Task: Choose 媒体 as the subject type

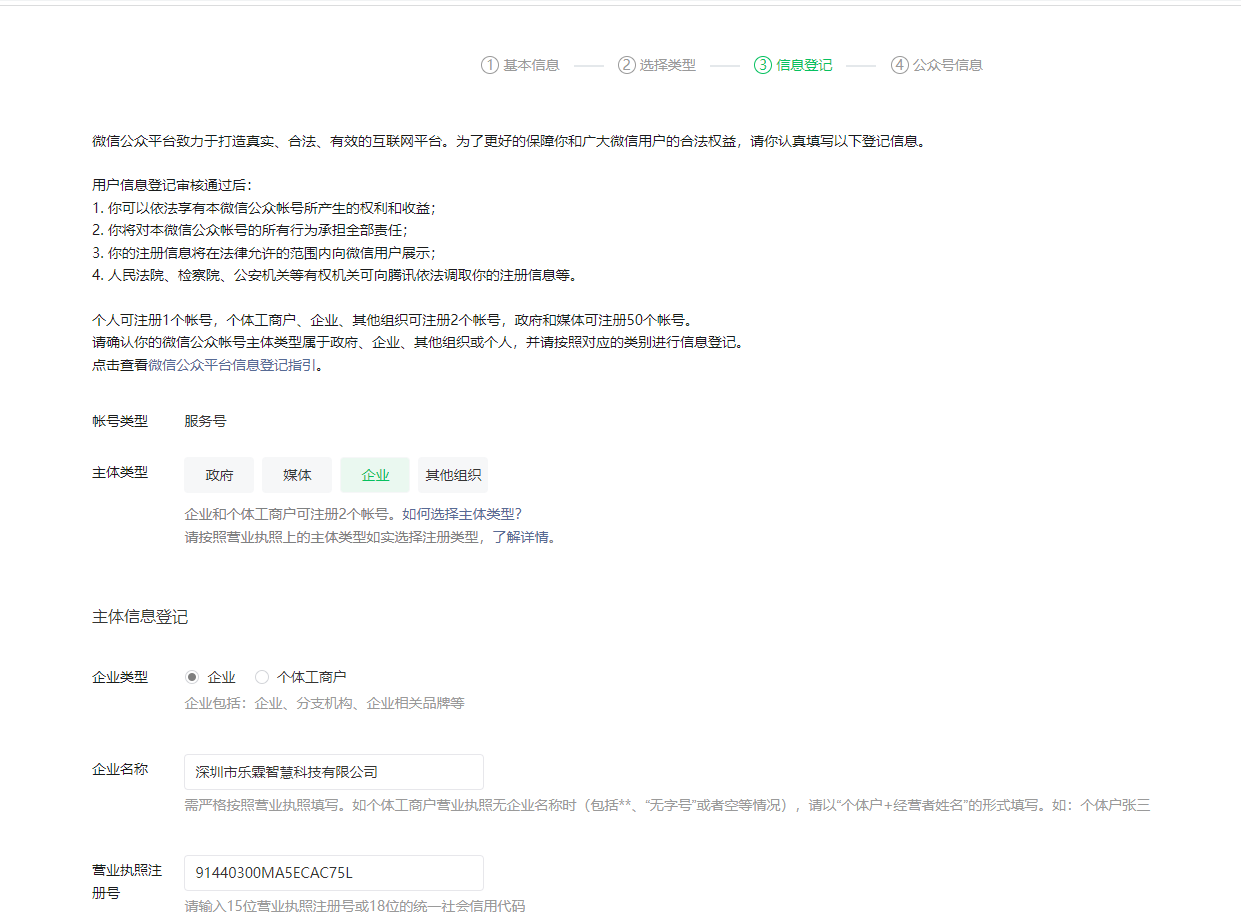Action: click(297, 475)
